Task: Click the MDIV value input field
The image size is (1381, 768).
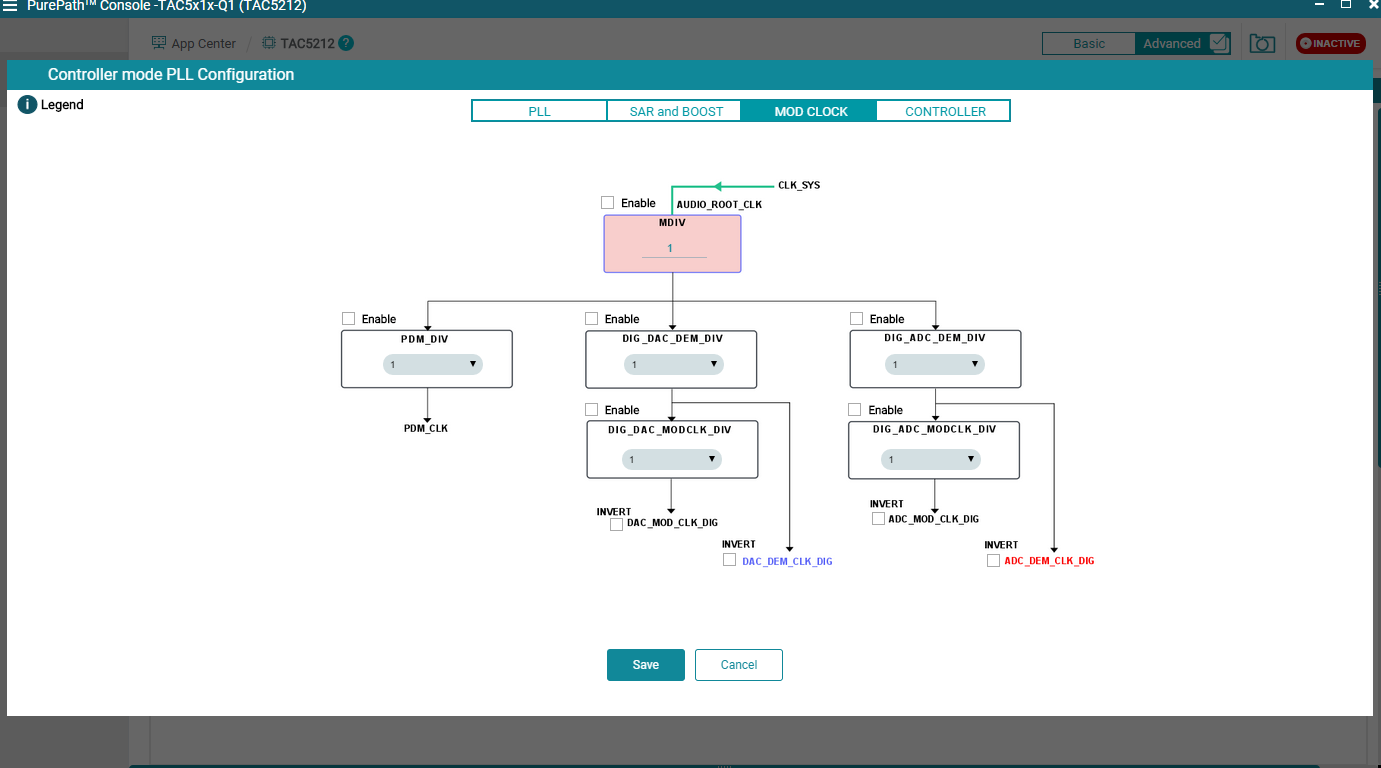Action: (674, 249)
